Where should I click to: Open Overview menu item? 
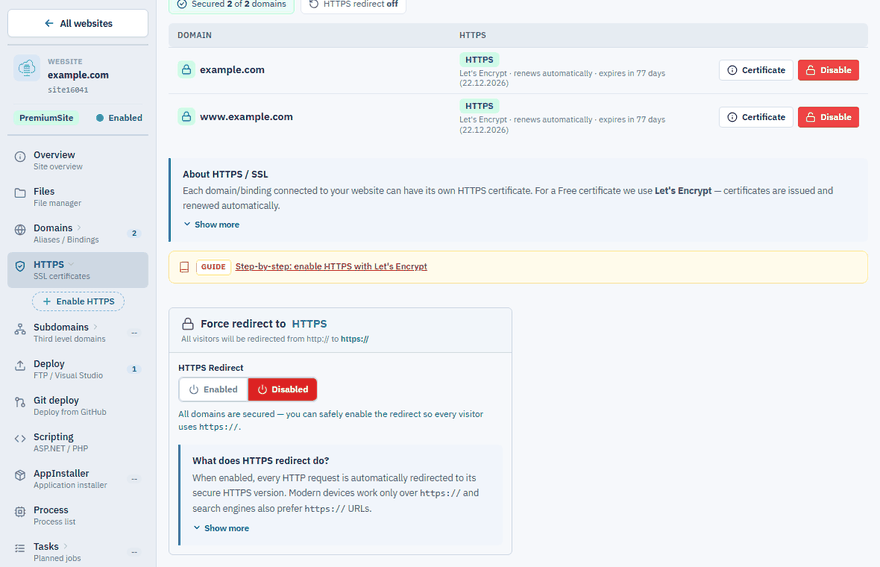[x=78, y=160]
